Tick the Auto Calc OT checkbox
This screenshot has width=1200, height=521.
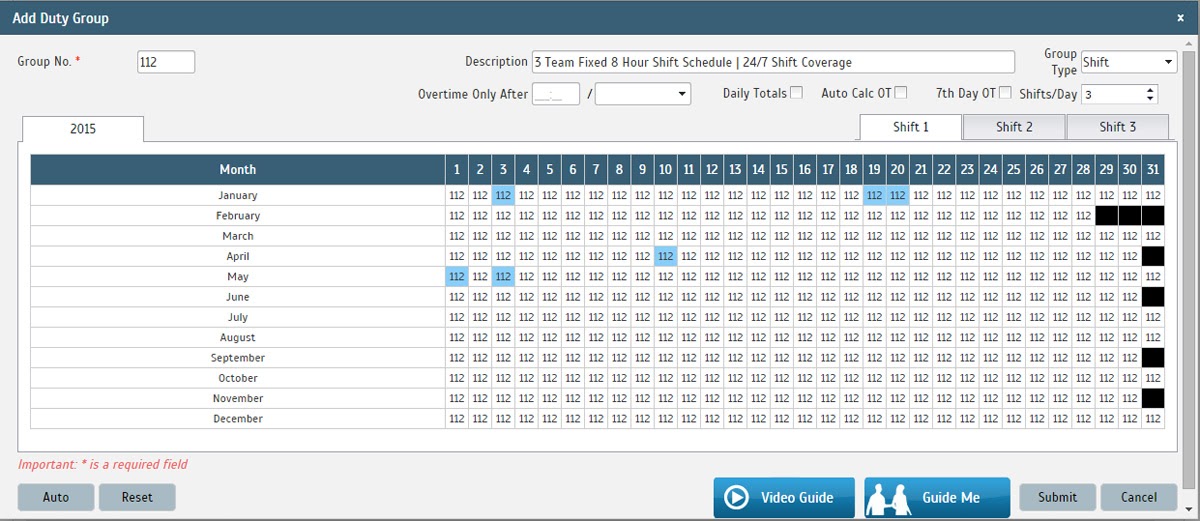click(x=901, y=93)
